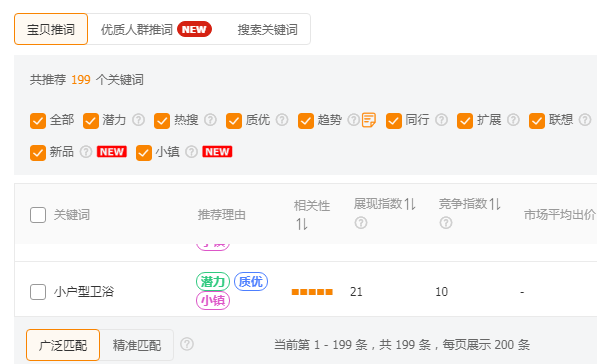This screenshot has height=364, width=597.
Task: Click the orange note icon beside 趋势
Action: [369, 120]
